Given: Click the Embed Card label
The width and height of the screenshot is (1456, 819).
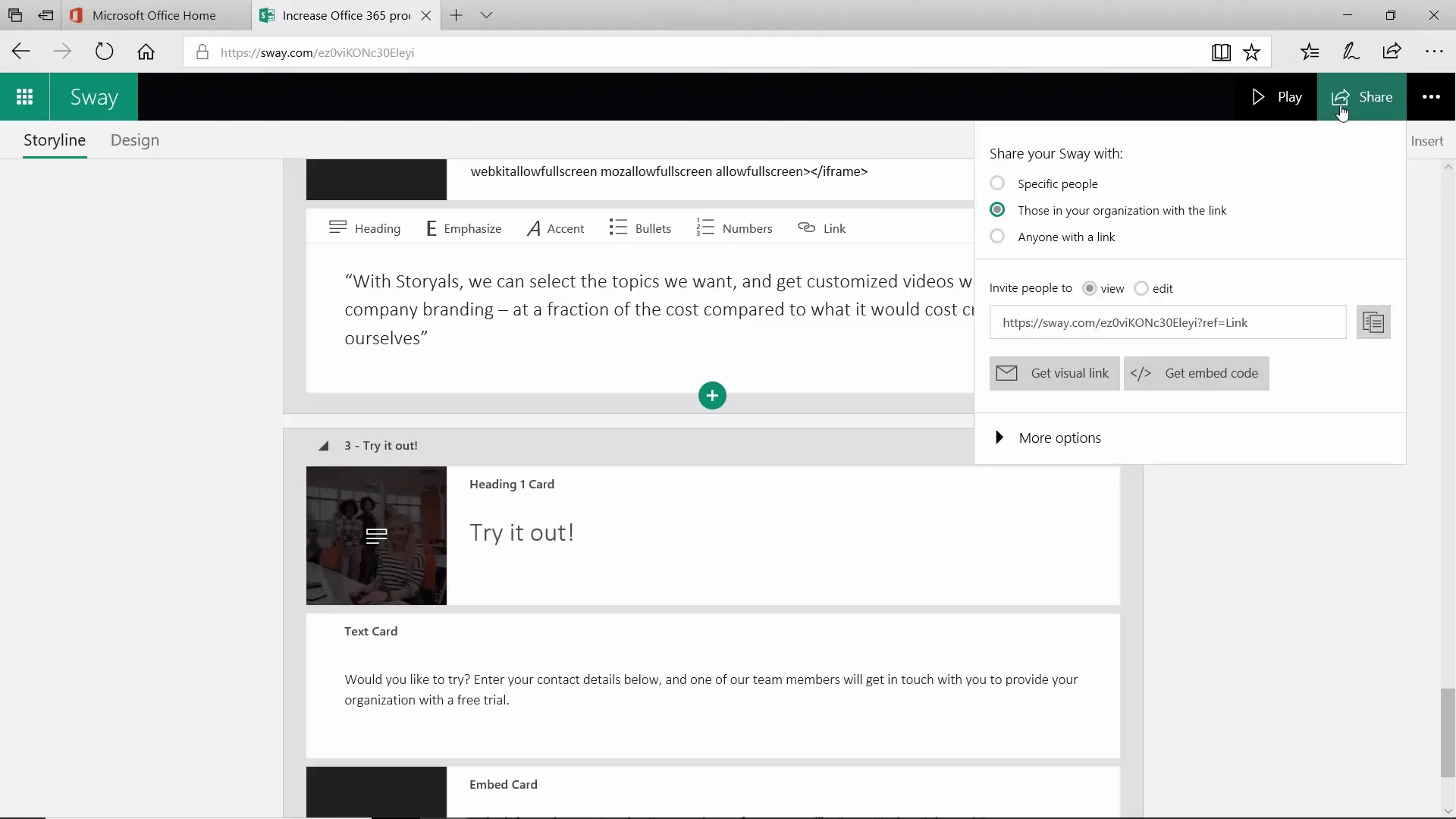Looking at the screenshot, I should (x=504, y=784).
